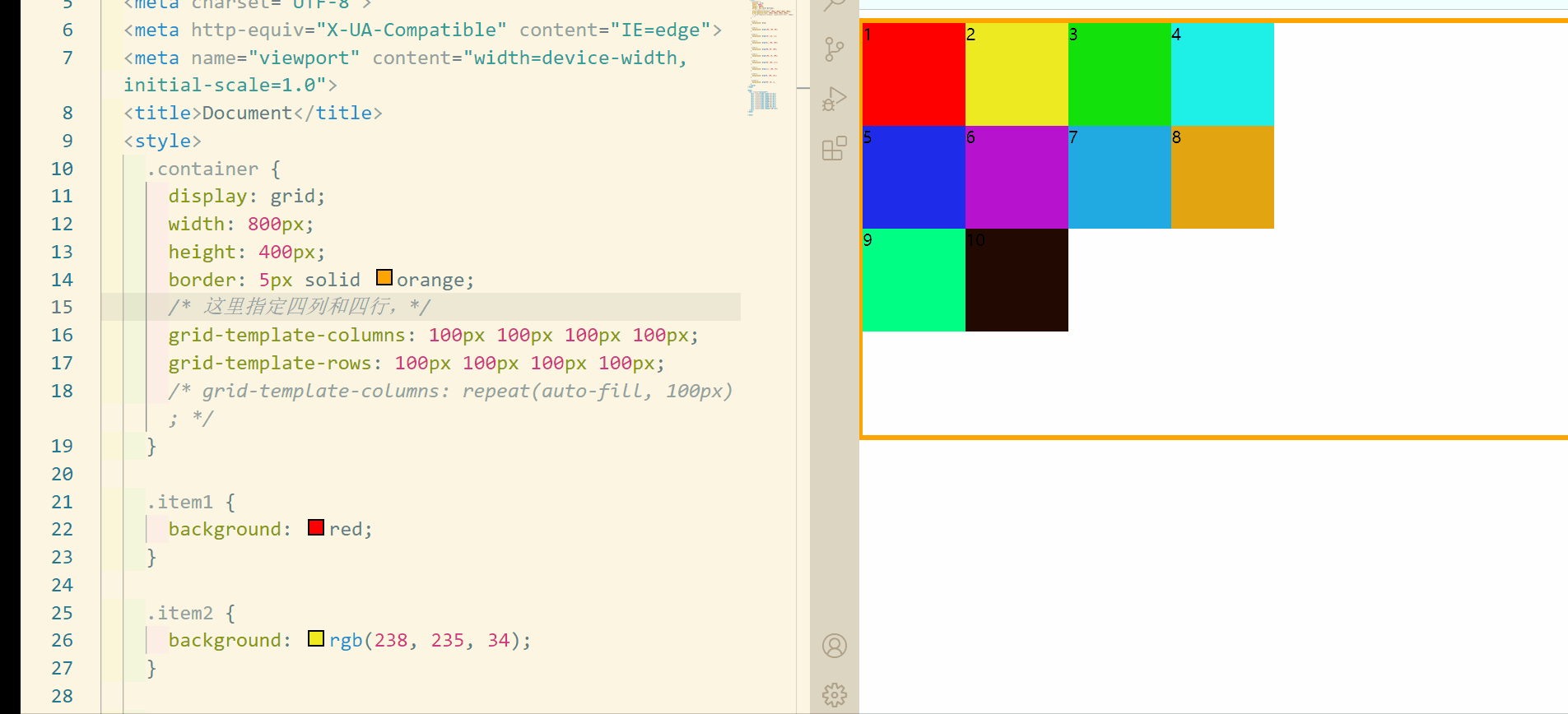Open the Run and Debug view
The width and height of the screenshot is (1568, 714).
(834, 99)
